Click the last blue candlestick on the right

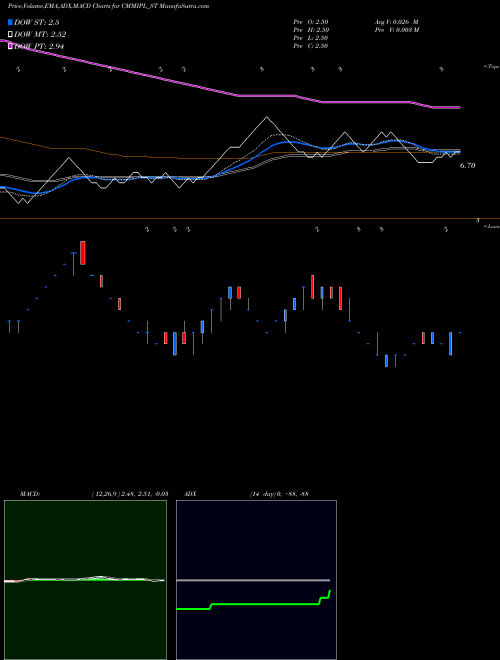(450, 343)
